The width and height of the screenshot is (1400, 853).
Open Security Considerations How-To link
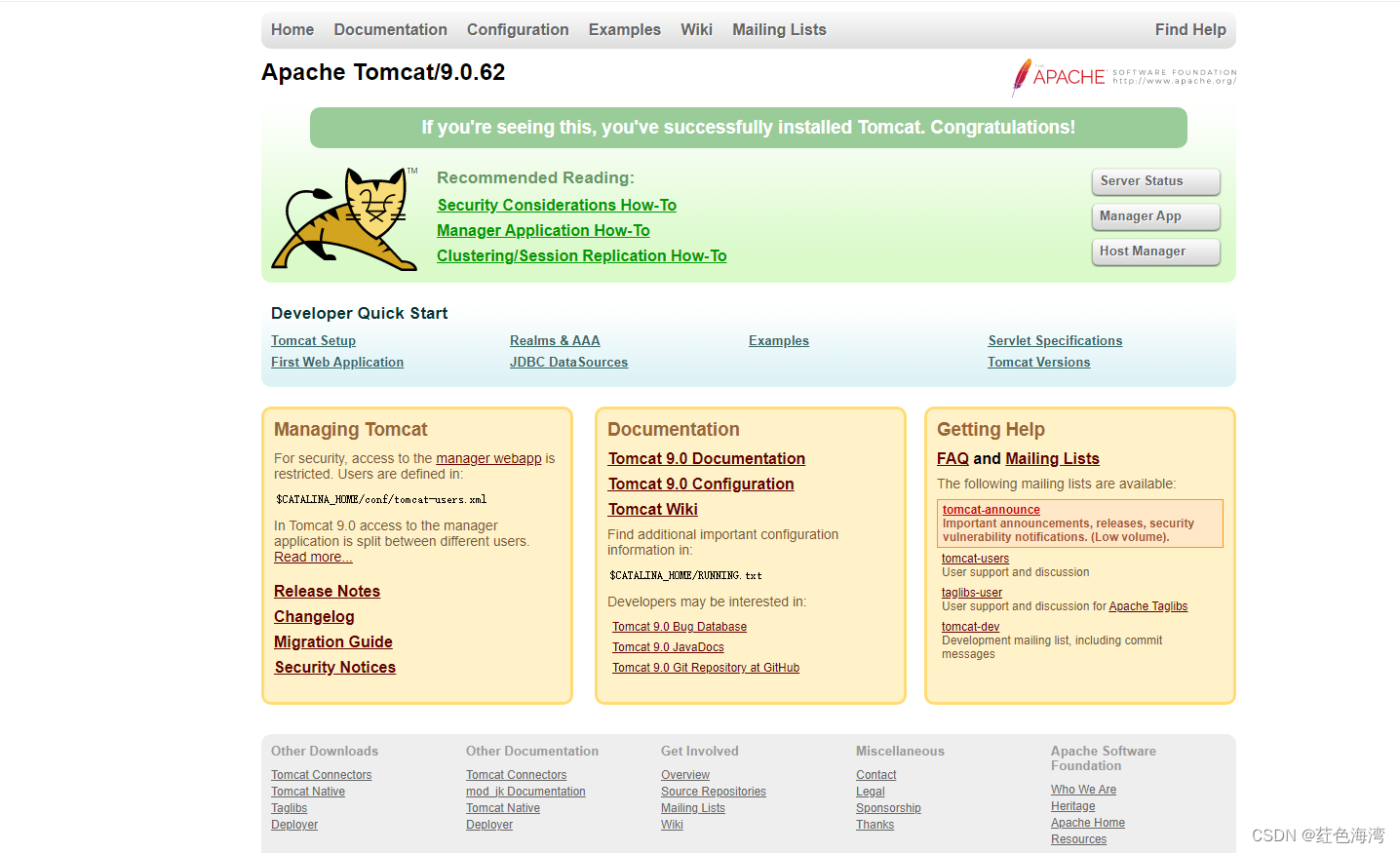[x=557, y=205]
